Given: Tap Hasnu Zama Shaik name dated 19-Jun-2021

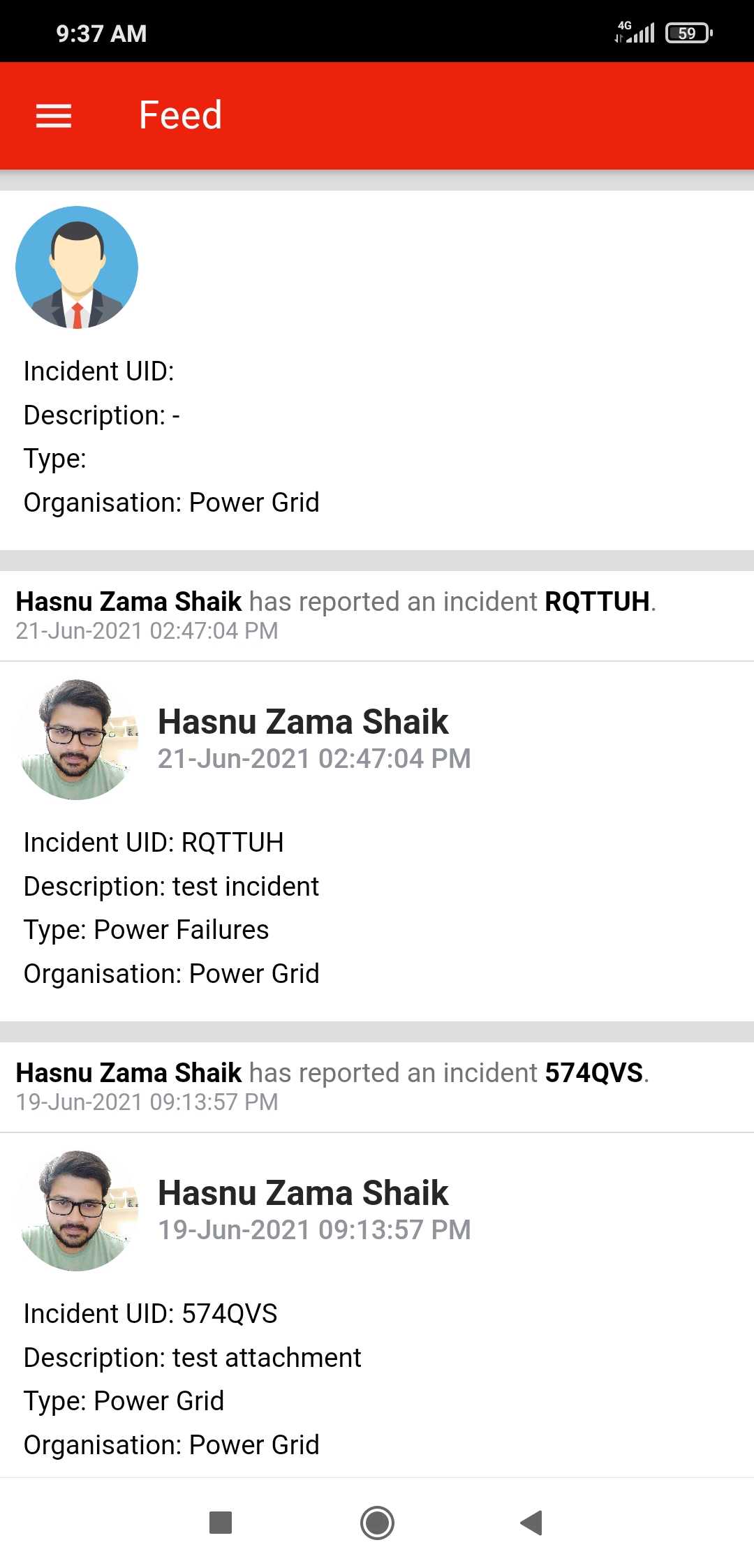Looking at the screenshot, I should tap(303, 1193).
